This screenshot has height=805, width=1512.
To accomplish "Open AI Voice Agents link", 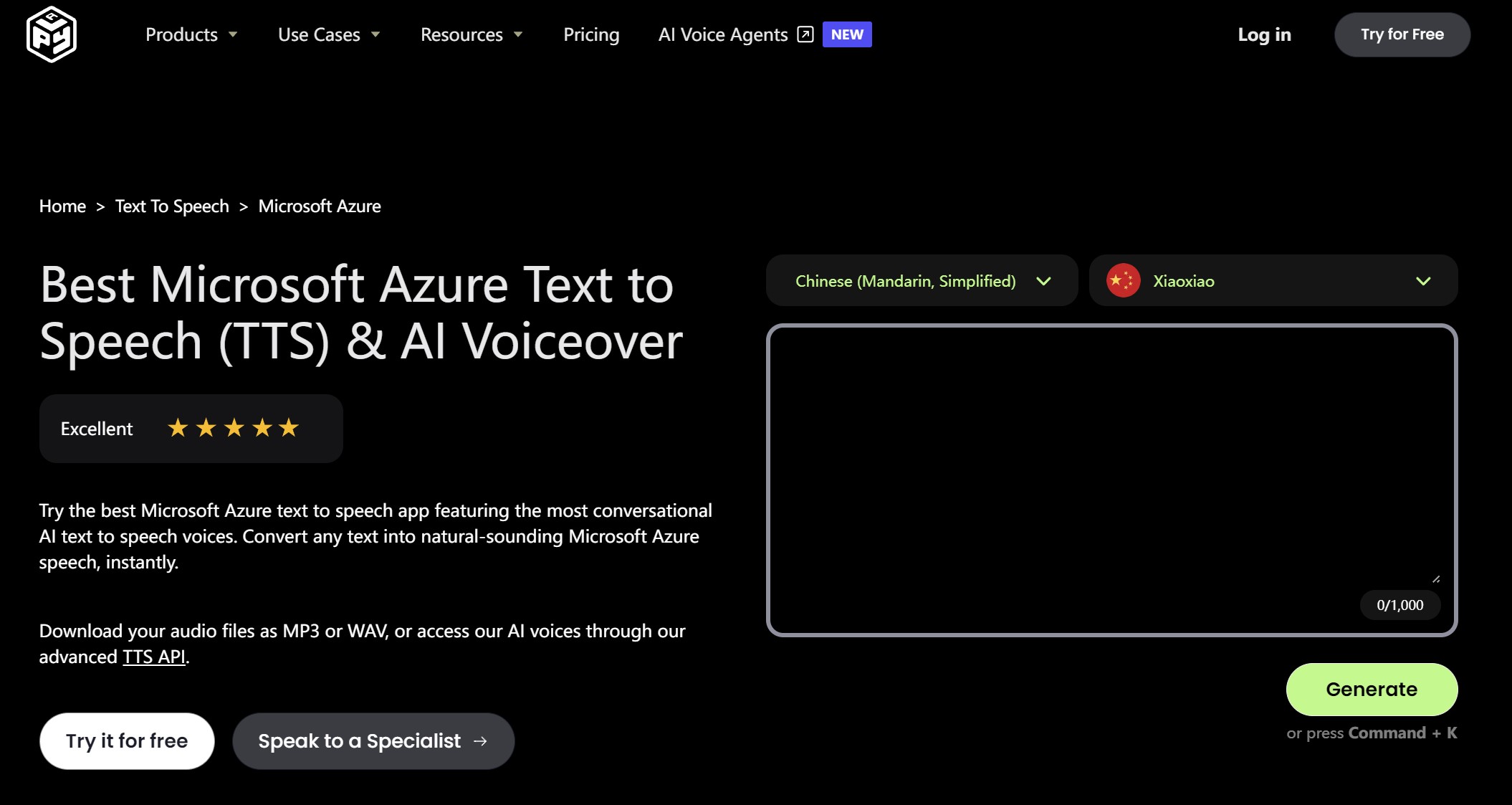I will (x=723, y=34).
